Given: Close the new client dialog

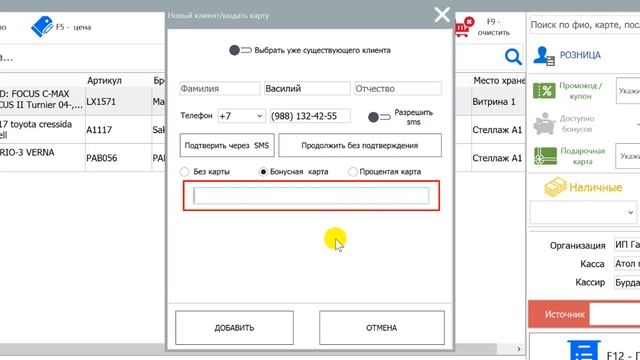Looking at the screenshot, I should click(442, 15).
